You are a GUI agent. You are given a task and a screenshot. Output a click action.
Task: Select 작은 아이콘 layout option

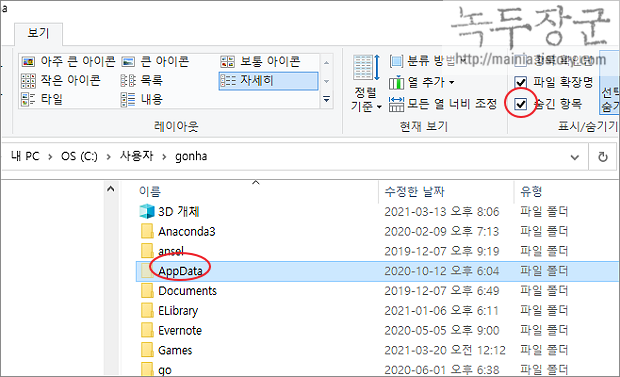tap(60, 81)
